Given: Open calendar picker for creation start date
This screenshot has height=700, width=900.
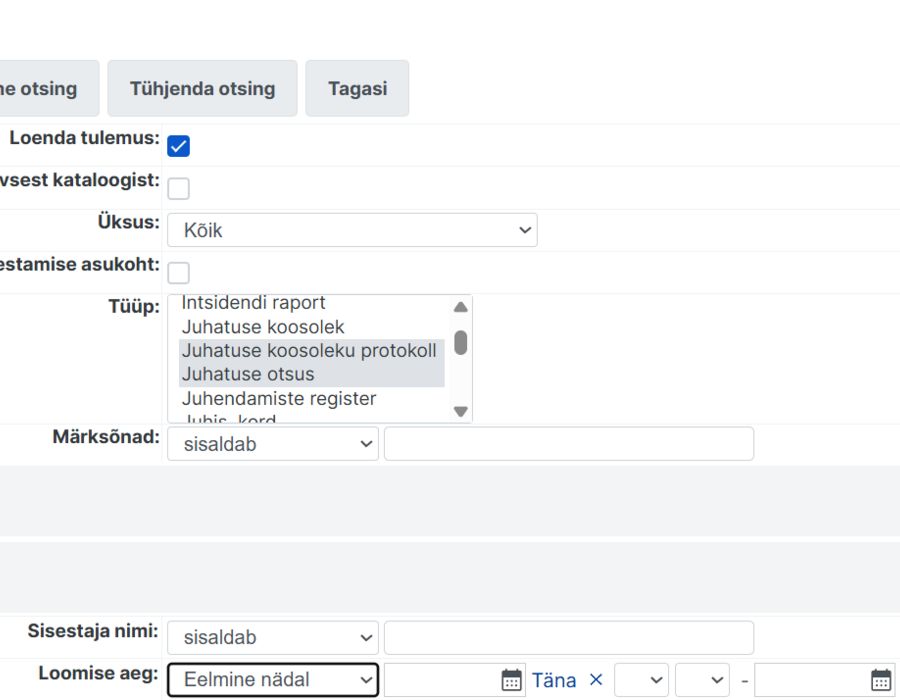Looking at the screenshot, I should pos(511,680).
